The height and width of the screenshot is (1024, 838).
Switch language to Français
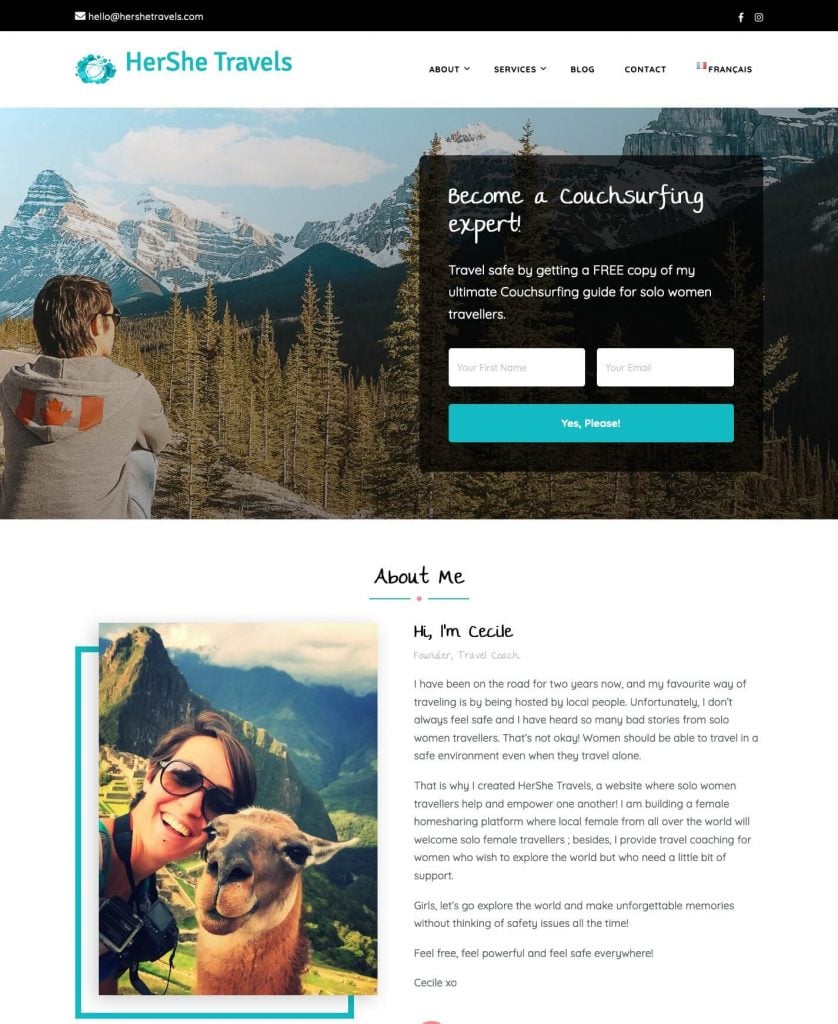(x=730, y=69)
